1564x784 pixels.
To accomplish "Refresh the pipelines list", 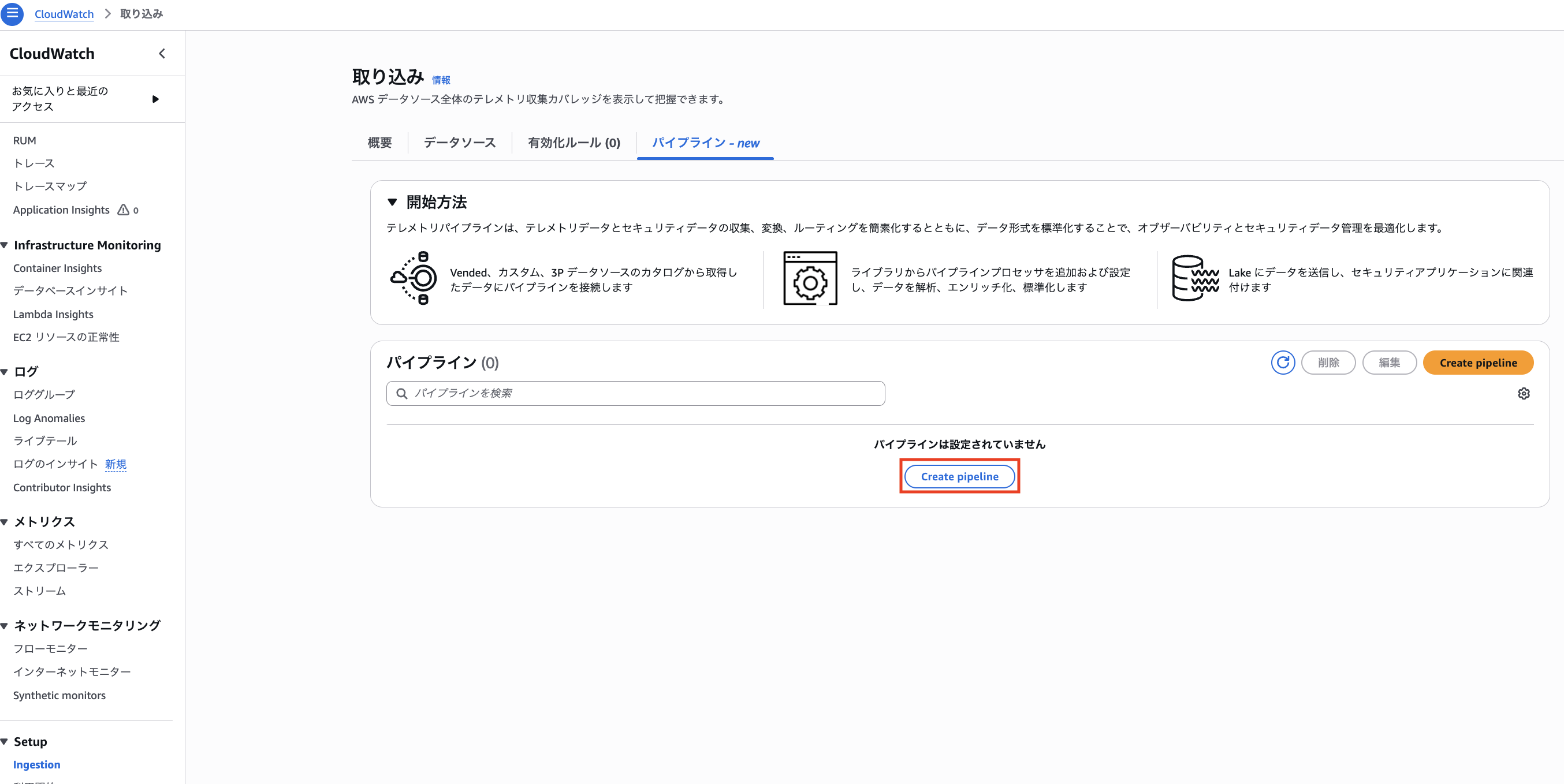I will click(x=1283, y=362).
